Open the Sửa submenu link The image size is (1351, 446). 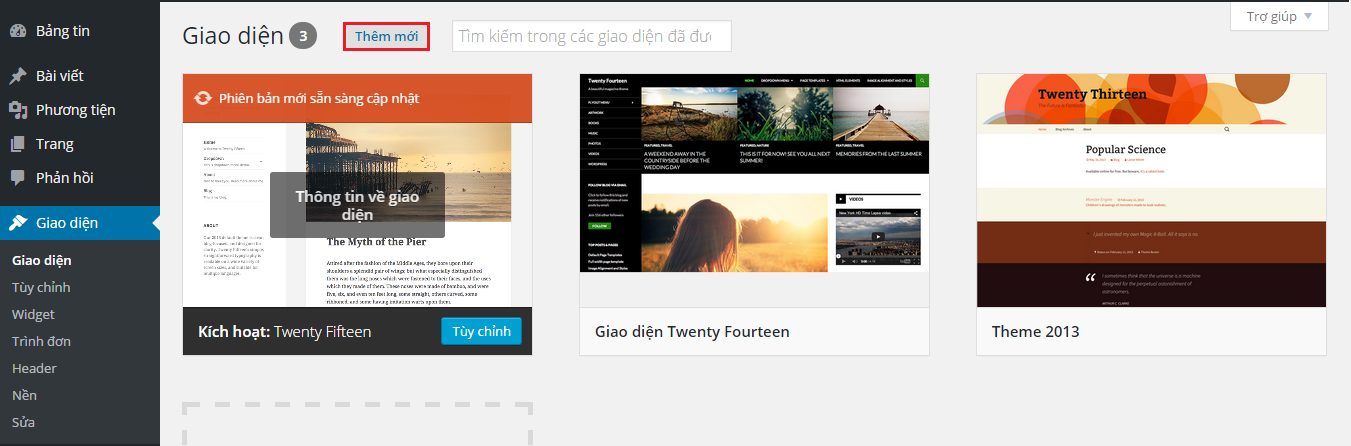pos(23,422)
